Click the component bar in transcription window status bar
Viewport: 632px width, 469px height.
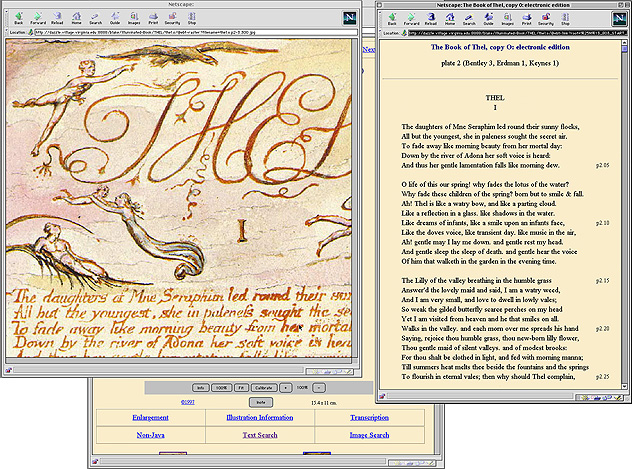(601, 397)
